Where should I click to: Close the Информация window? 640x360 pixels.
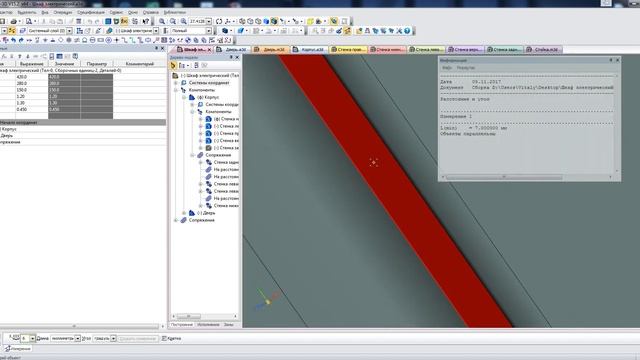pyautogui.click(x=618, y=60)
